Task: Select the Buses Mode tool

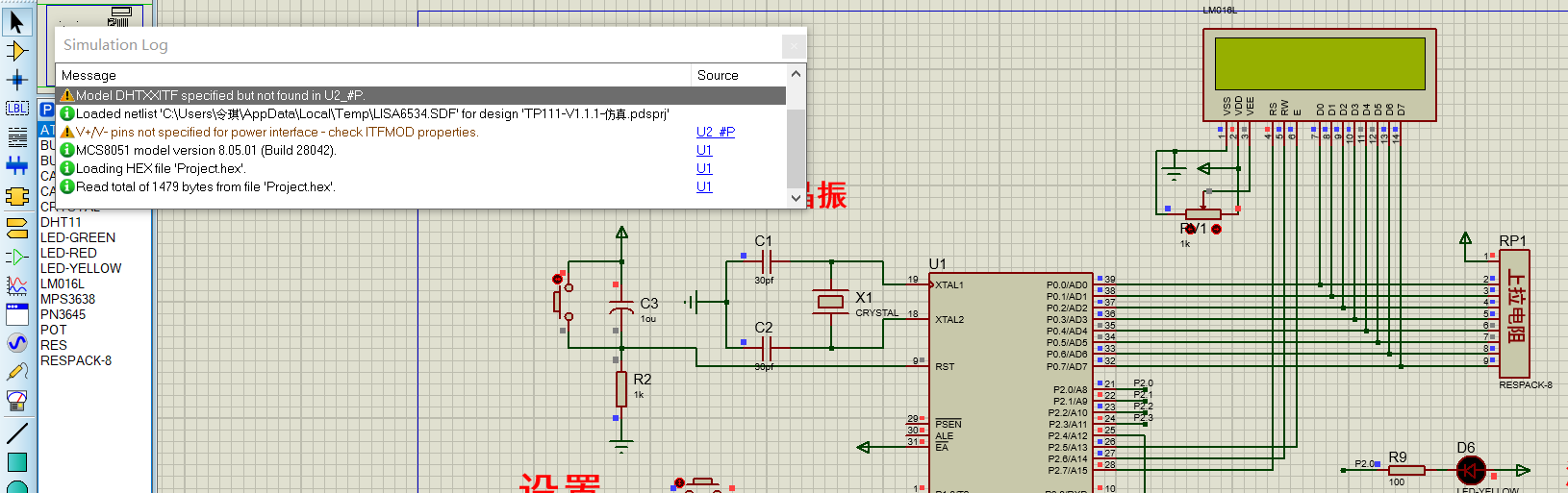Action: click(x=16, y=166)
